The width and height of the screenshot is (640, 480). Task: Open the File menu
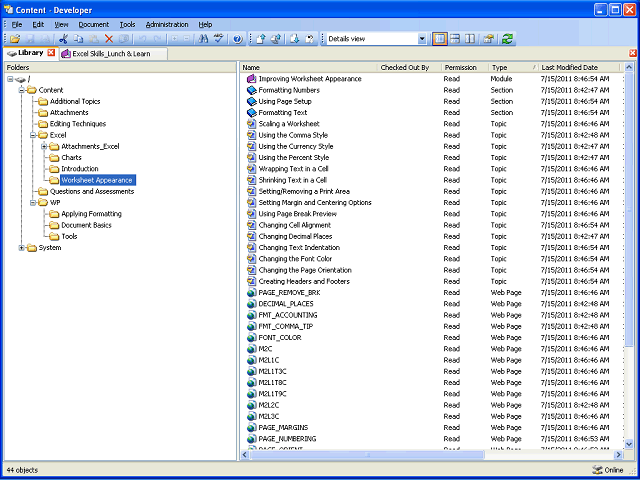(x=17, y=24)
